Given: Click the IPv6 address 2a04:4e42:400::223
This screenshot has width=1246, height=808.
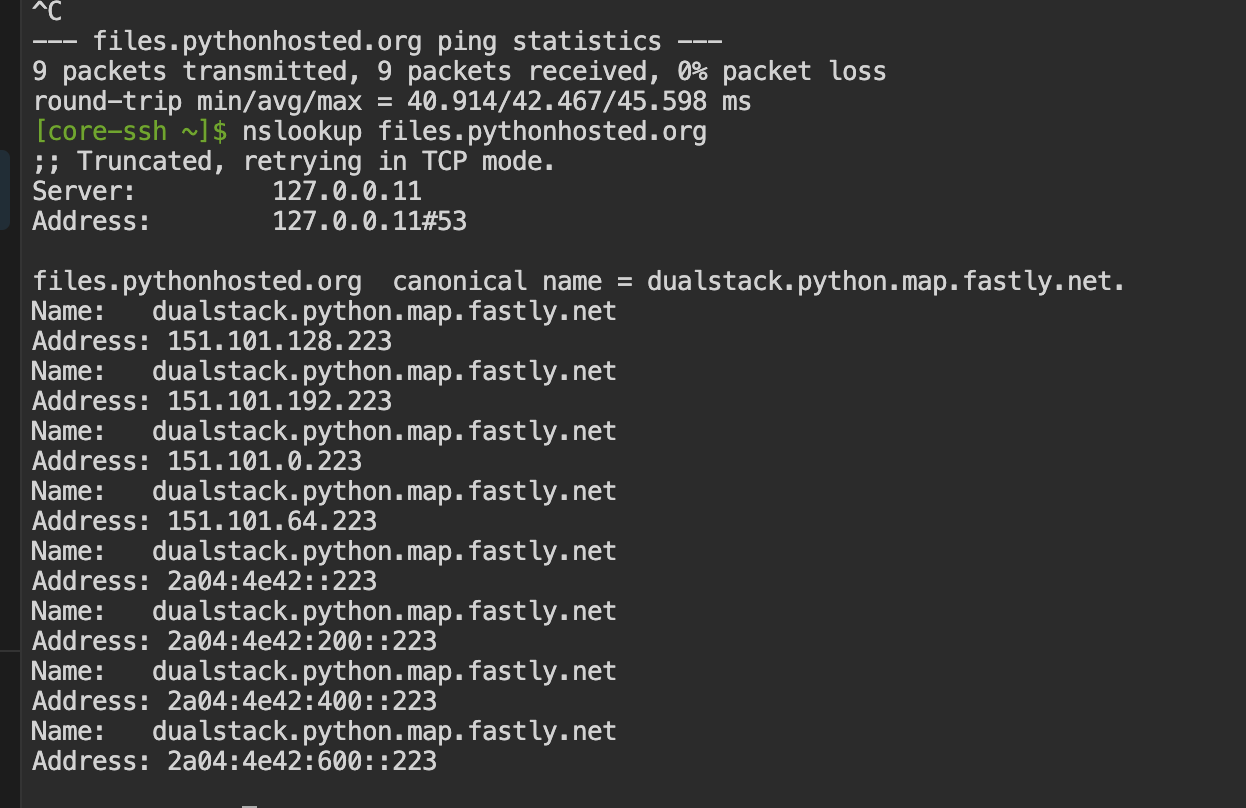Looking at the screenshot, I should 302,702.
